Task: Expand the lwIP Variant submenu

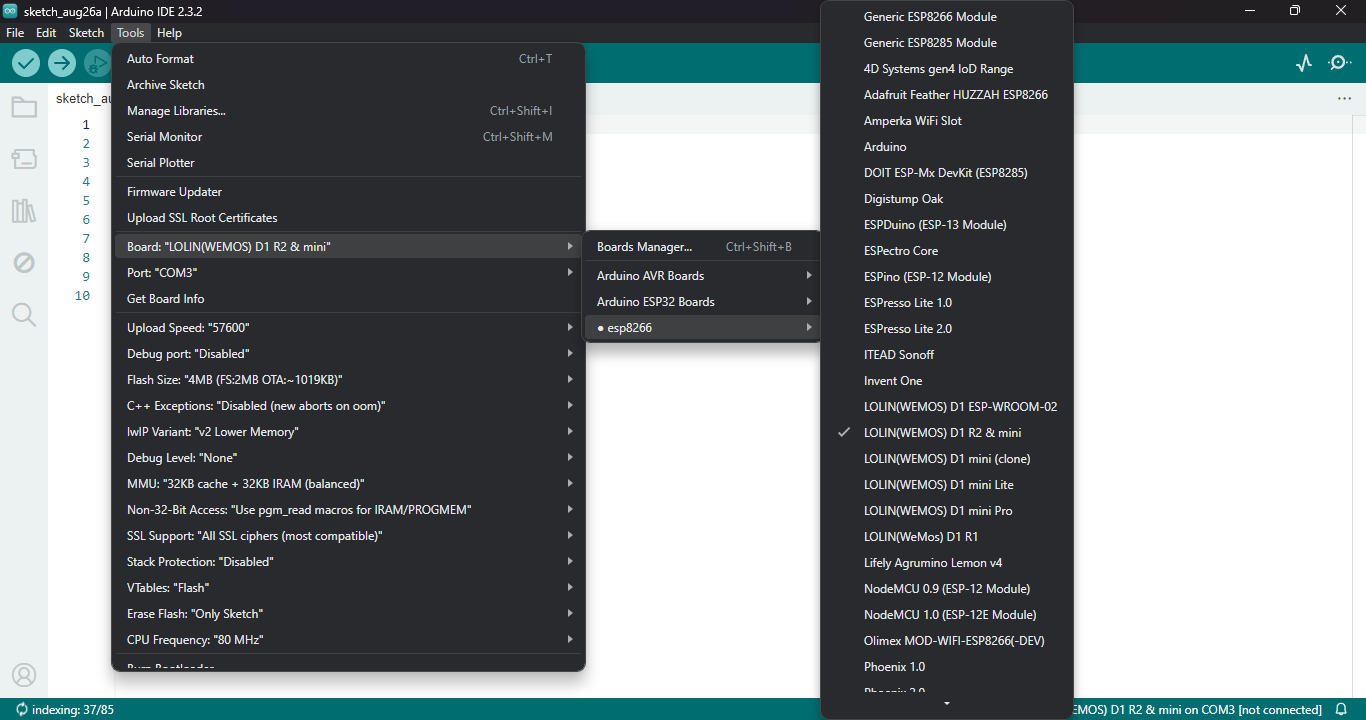Action: [348, 432]
